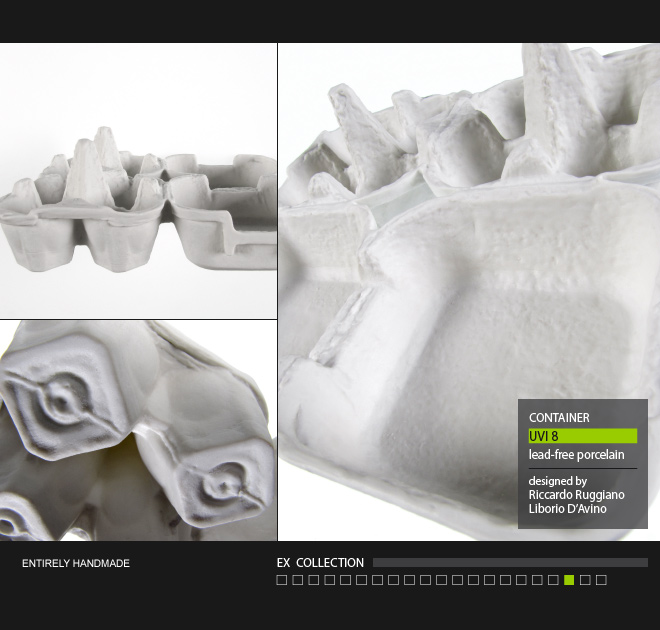The height and width of the screenshot is (630, 660).
Task: Open the close-up photo of embossed carton bottoms
Action: (138, 431)
